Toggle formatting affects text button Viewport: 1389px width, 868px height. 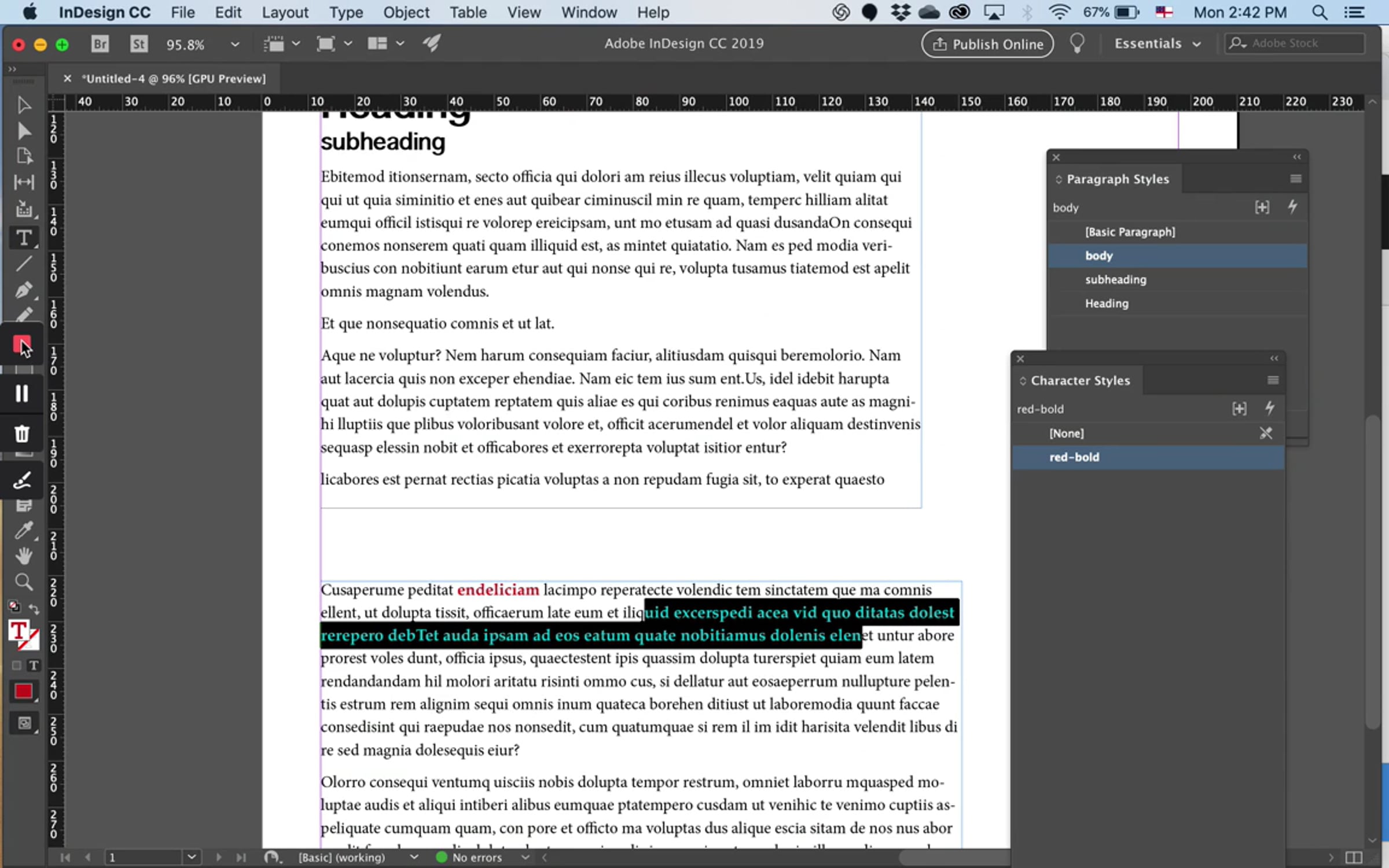(34, 665)
